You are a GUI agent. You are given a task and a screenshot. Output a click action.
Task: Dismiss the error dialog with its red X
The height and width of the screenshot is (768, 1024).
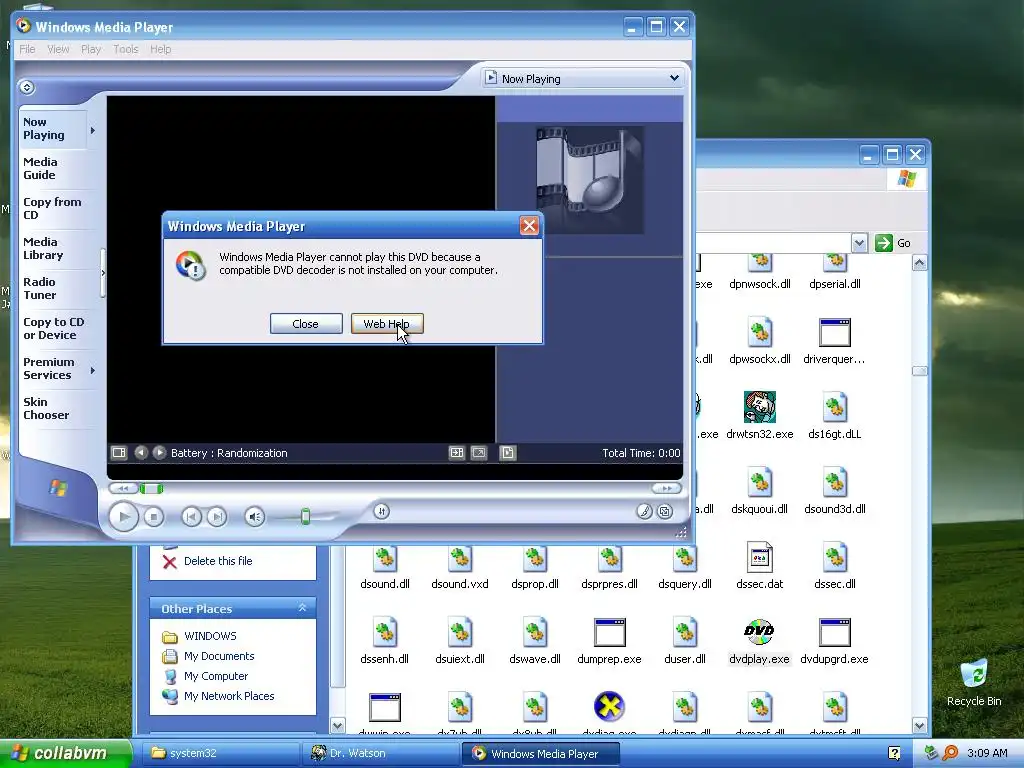point(529,226)
